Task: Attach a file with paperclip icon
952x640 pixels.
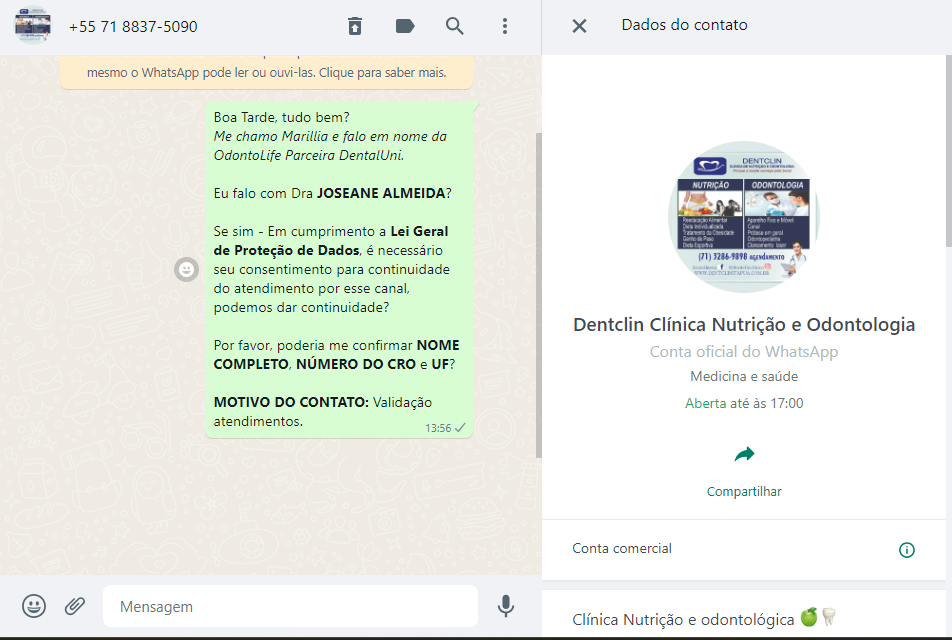Action: coord(75,606)
